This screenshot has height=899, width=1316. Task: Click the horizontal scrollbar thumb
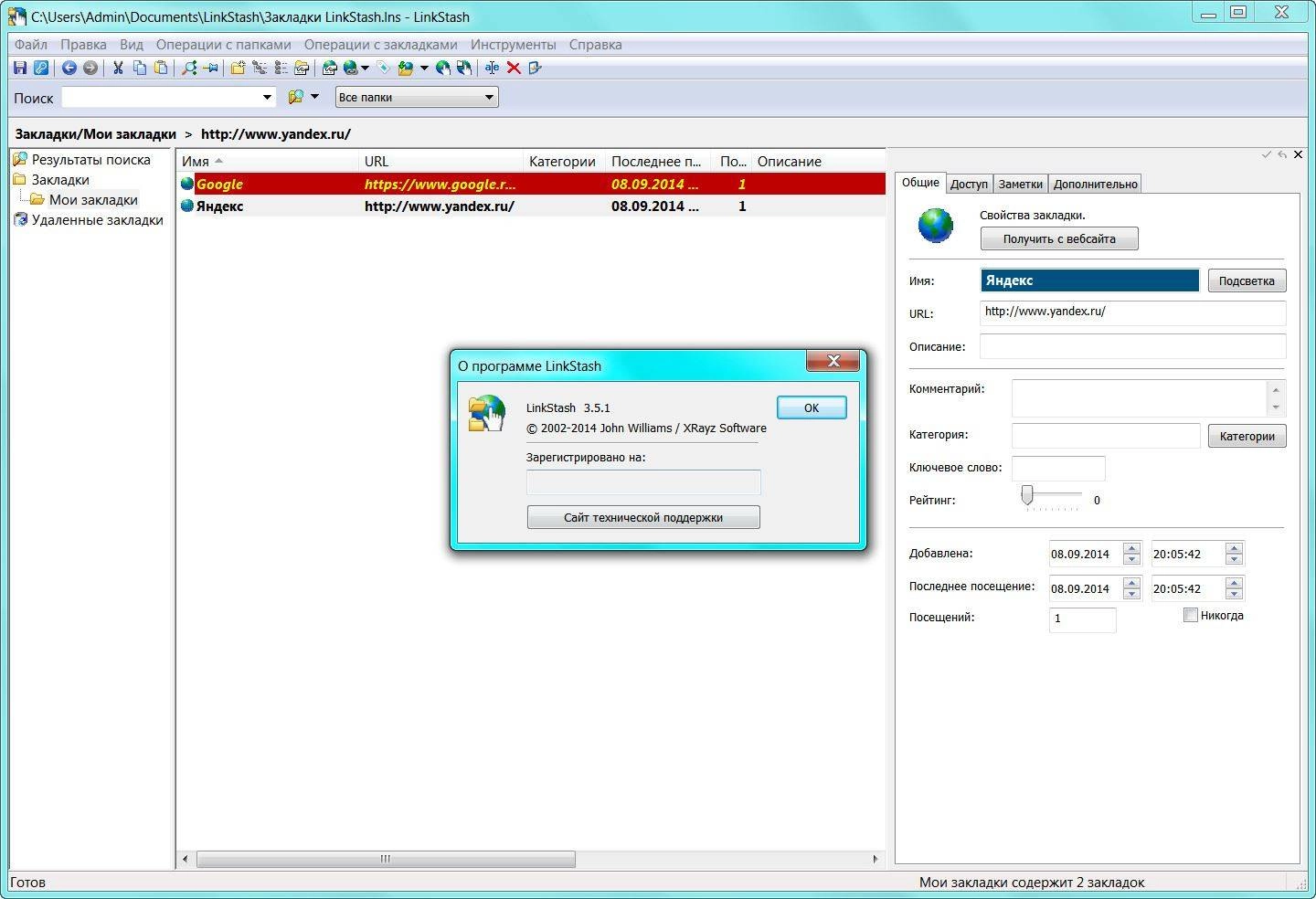click(x=386, y=859)
